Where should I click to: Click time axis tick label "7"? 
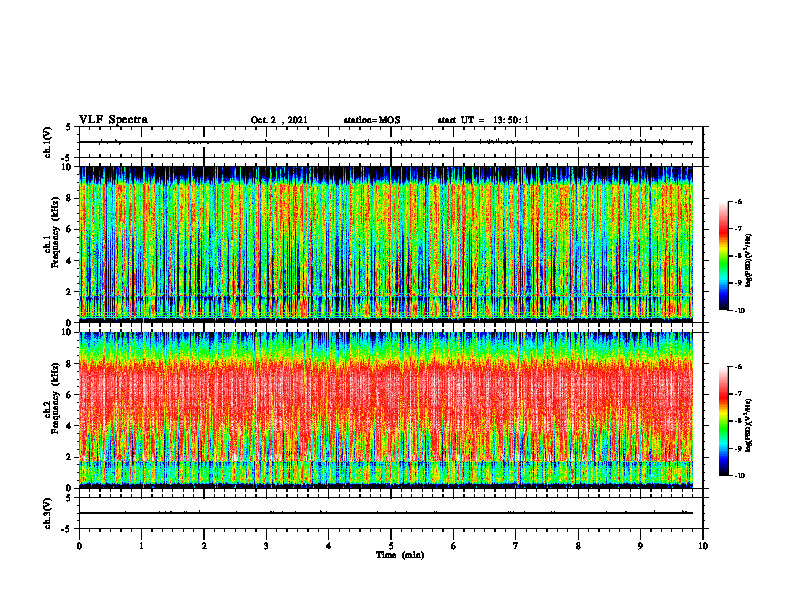tap(516, 546)
